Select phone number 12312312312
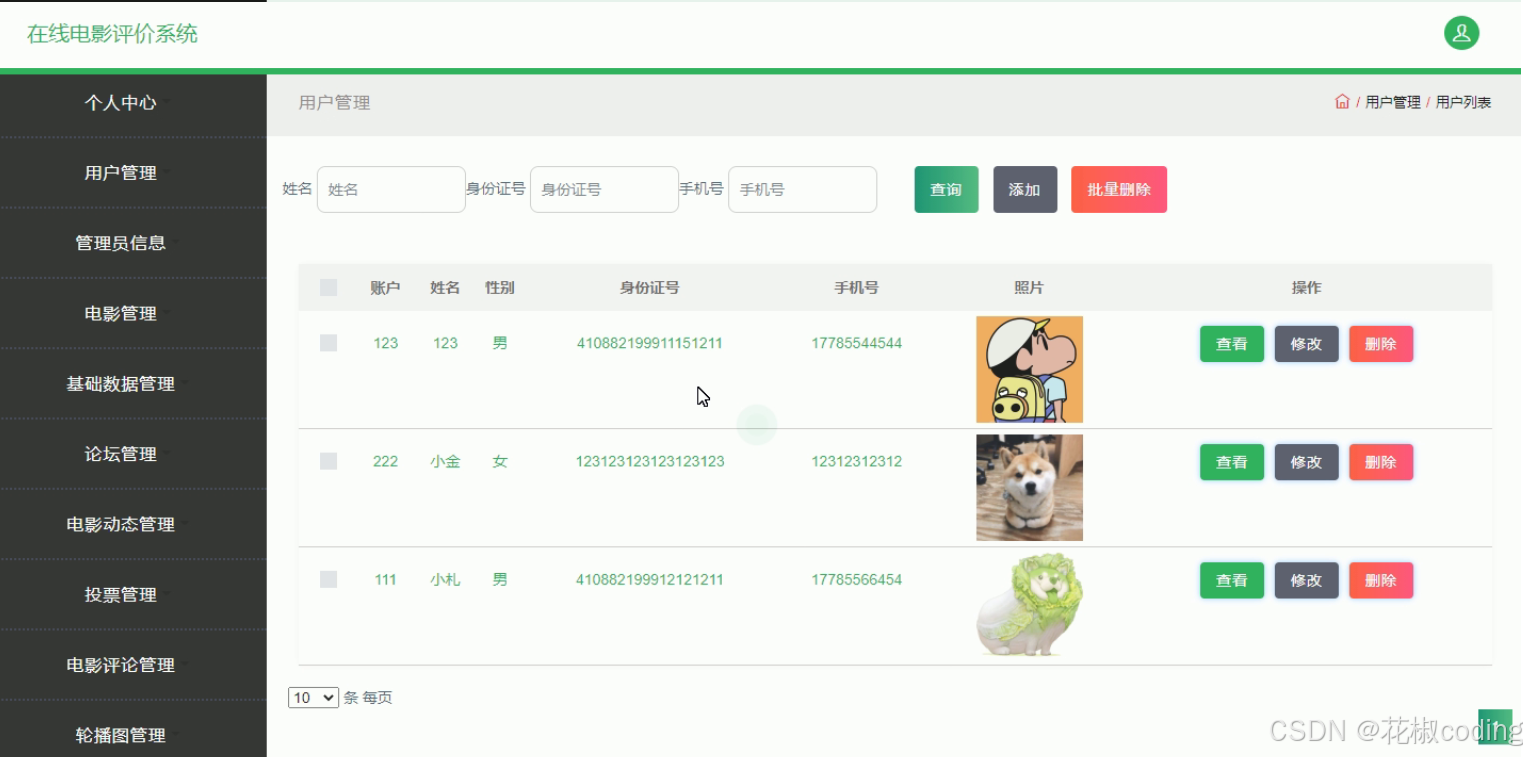The width and height of the screenshot is (1527, 757). point(856,461)
